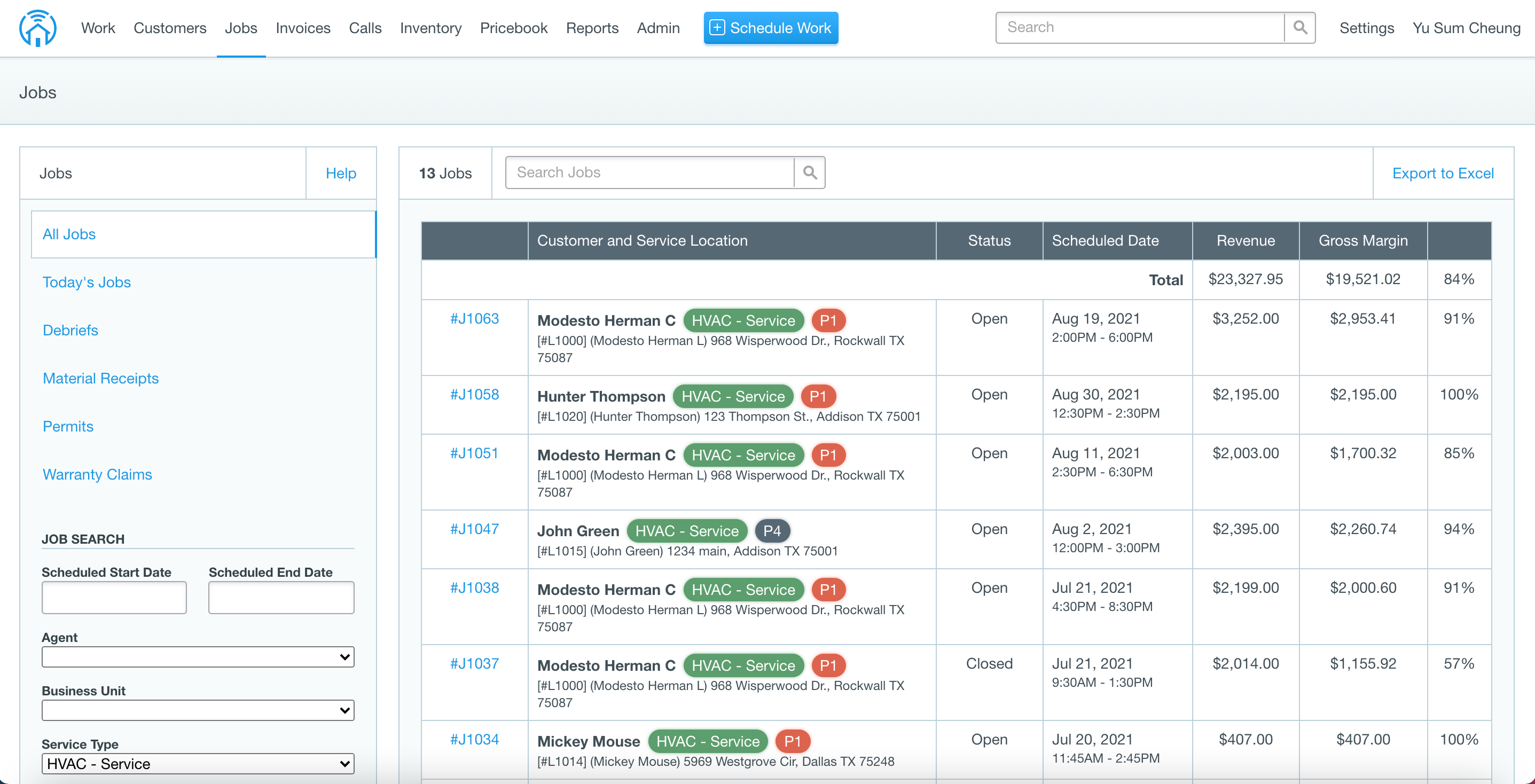Image resolution: width=1535 pixels, height=784 pixels.
Task: Open job #J1063
Action: click(474, 319)
